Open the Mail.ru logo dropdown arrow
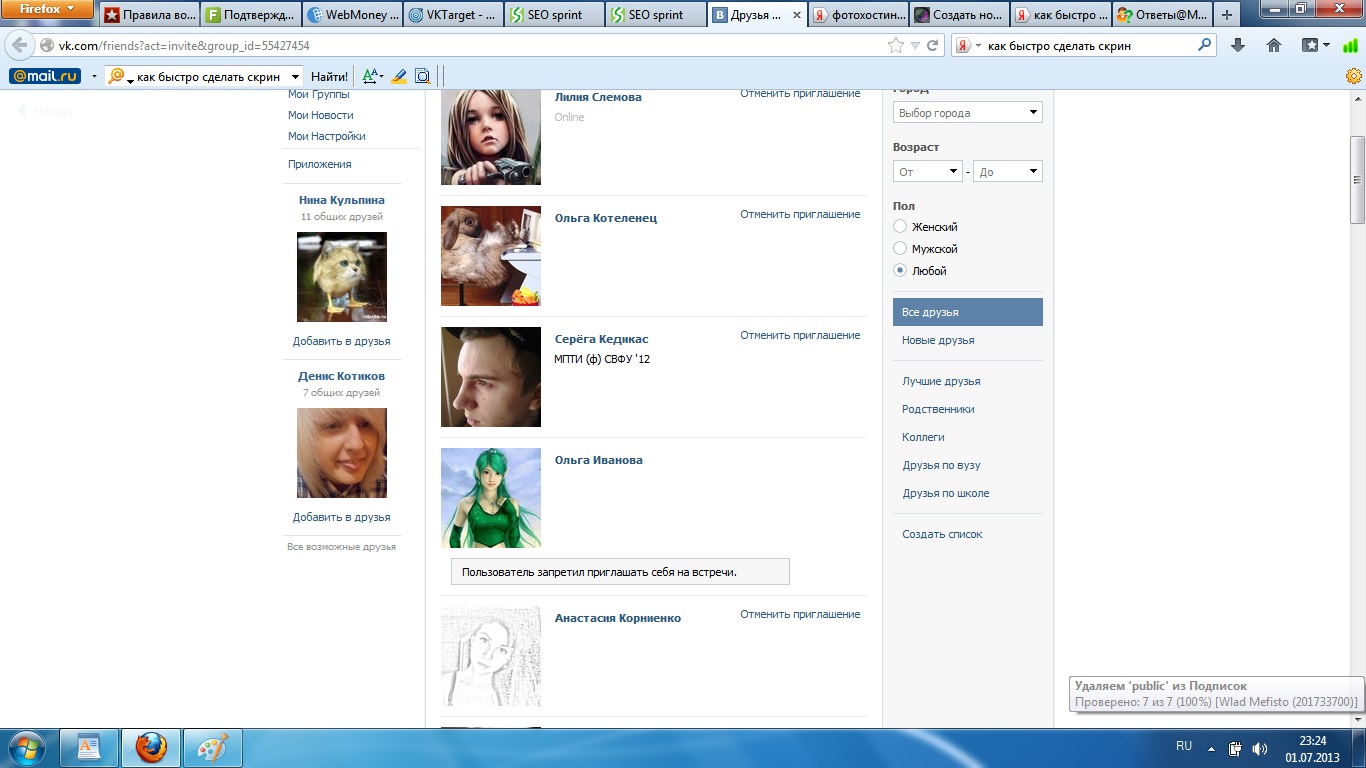The width and height of the screenshot is (1366, 768). pos(94,76)
